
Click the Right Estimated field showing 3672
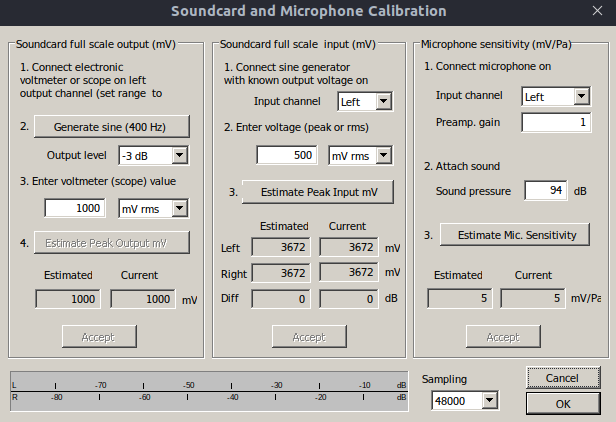(280, 273)
